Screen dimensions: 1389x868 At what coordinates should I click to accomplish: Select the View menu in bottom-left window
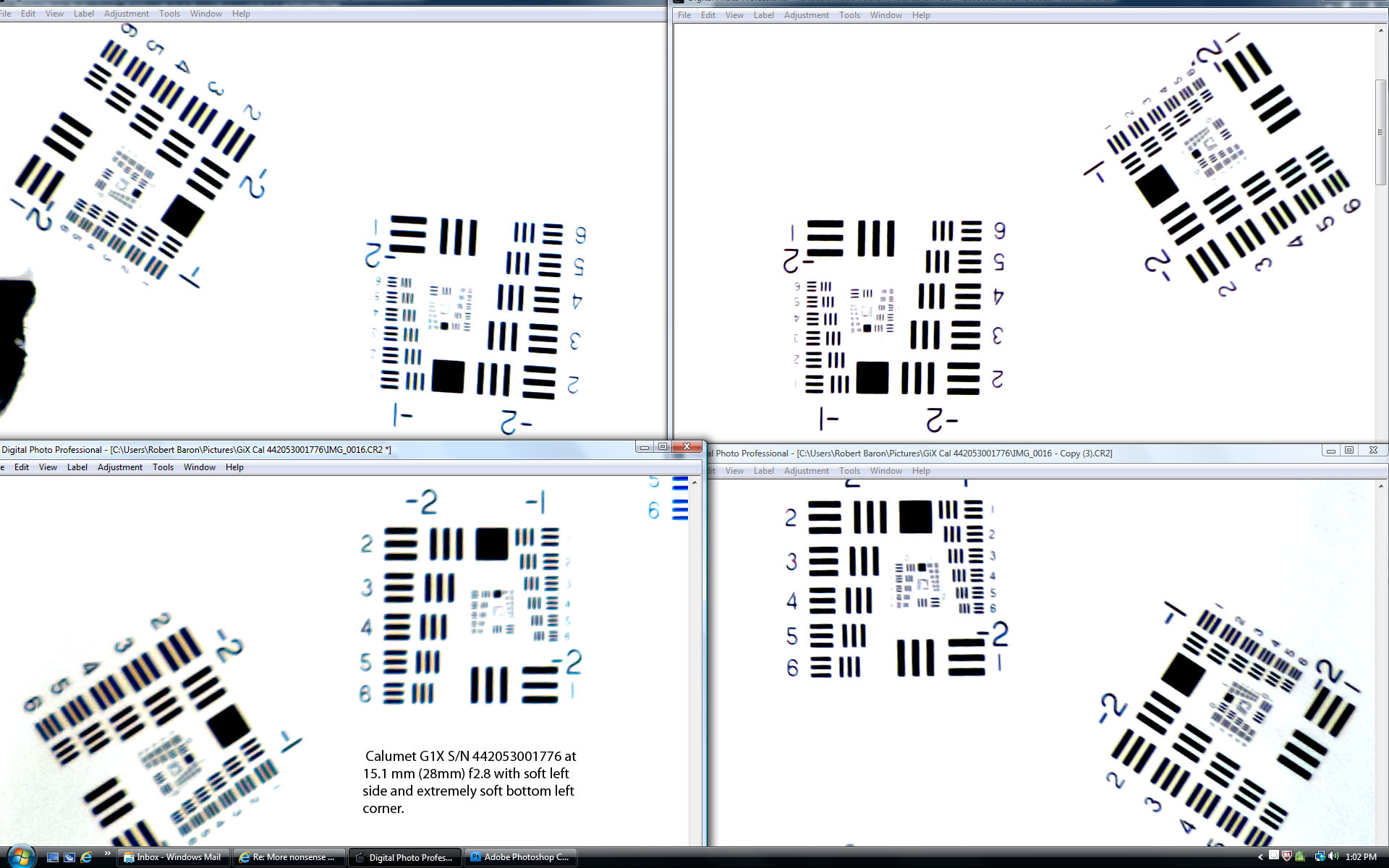(x=47, y=467)
